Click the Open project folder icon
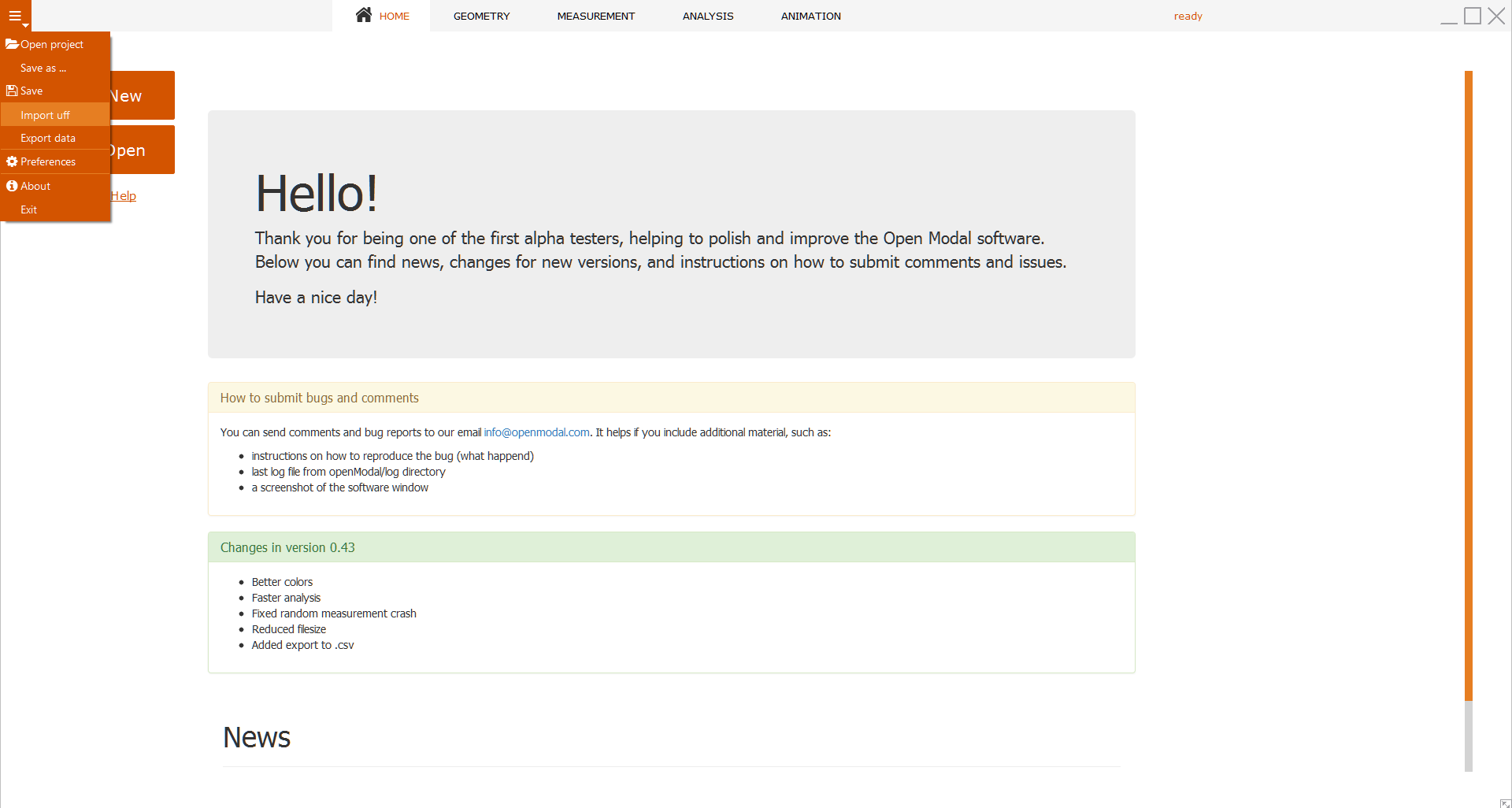This screenshot has height=808, width=1512. [x=12, y=44]
